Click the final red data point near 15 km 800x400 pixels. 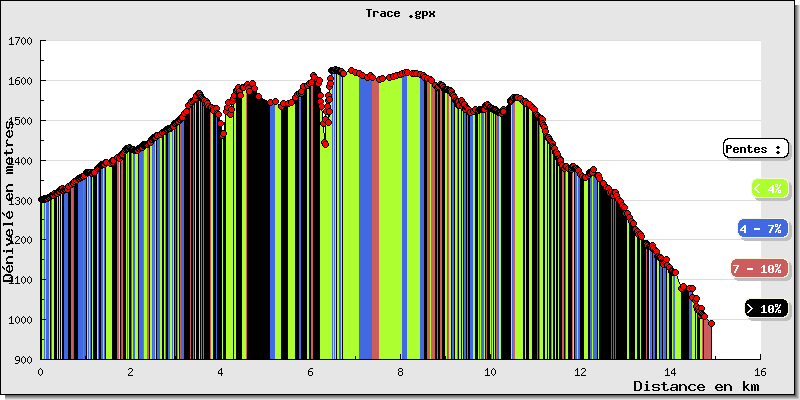711,323
